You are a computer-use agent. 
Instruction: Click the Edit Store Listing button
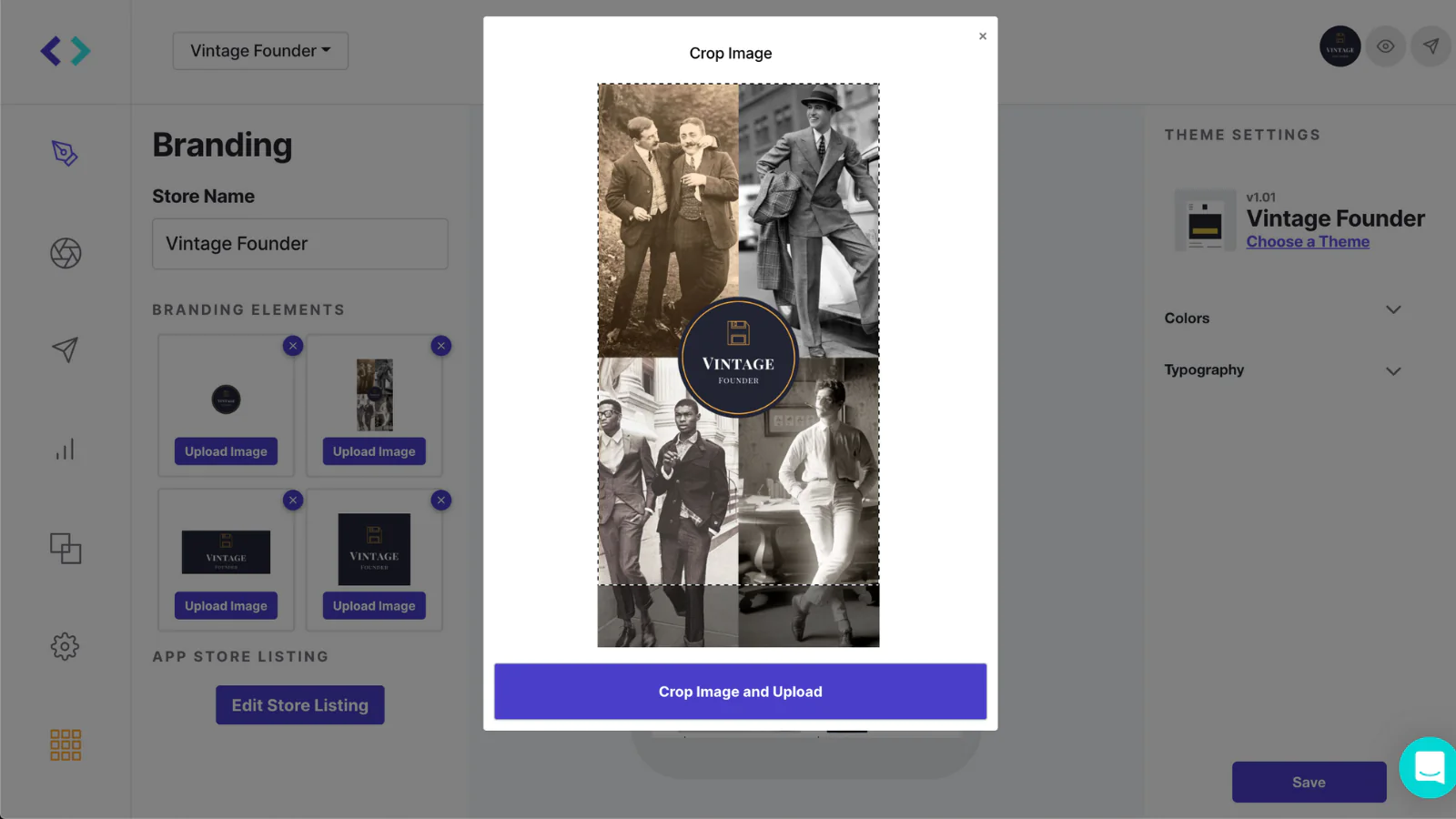[x=300, y=705]
